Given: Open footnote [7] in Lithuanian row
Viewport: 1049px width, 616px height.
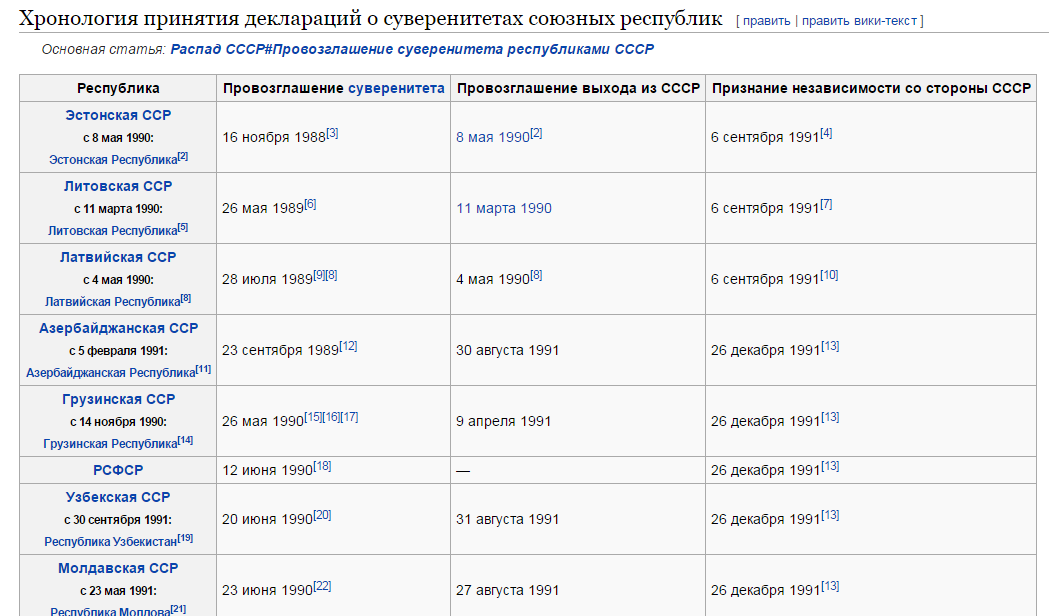Looking at the screenshot, I should (x=826, y=204).
